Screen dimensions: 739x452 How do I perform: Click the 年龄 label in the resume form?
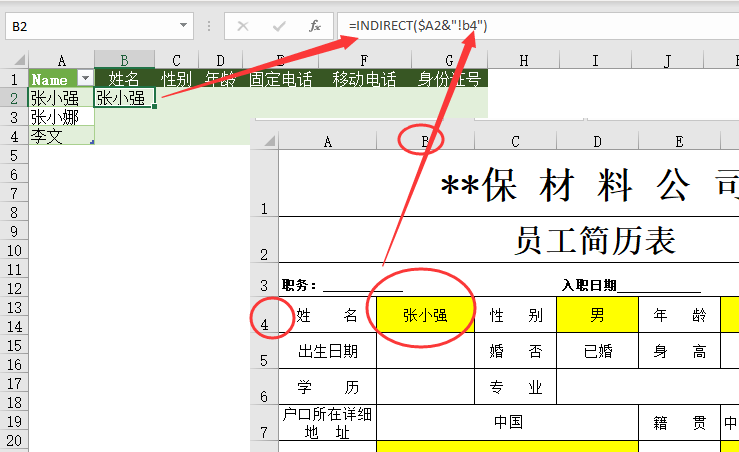679,315
